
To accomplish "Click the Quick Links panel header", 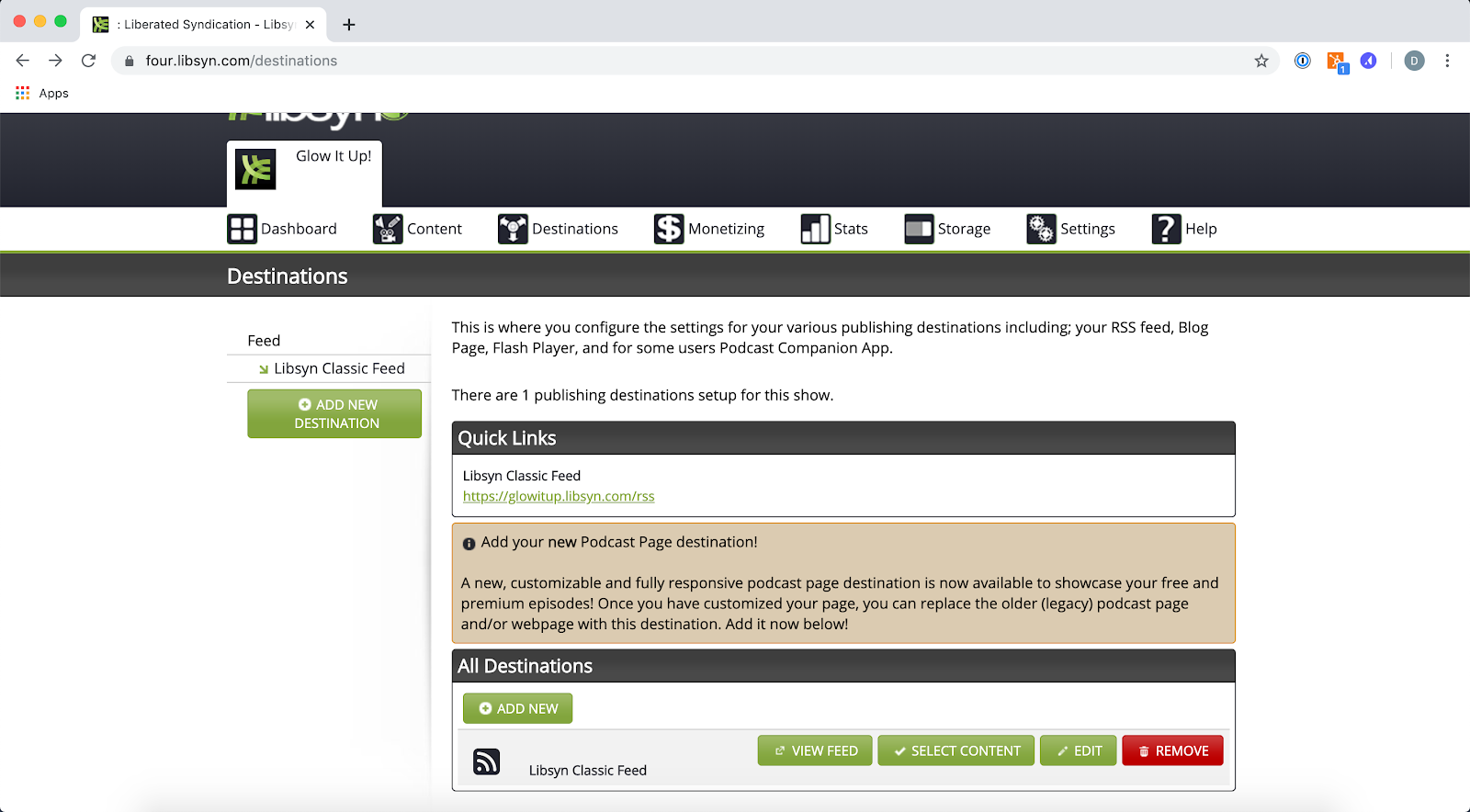I will [x=843, y=438].
